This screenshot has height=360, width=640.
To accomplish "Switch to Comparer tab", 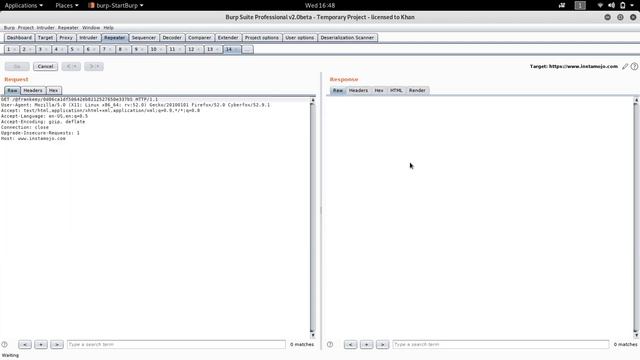I will [x=200, y=38].
